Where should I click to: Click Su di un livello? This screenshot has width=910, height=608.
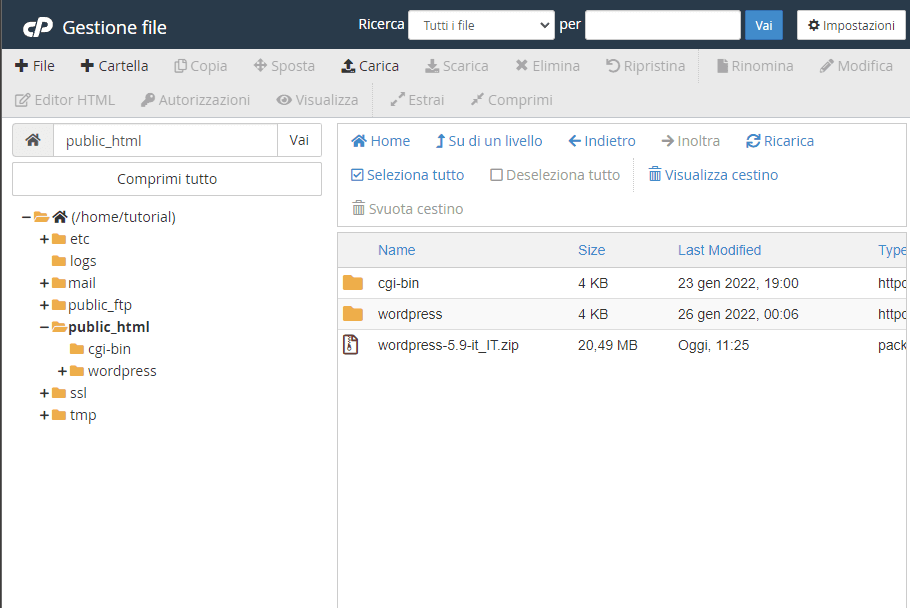489,141
